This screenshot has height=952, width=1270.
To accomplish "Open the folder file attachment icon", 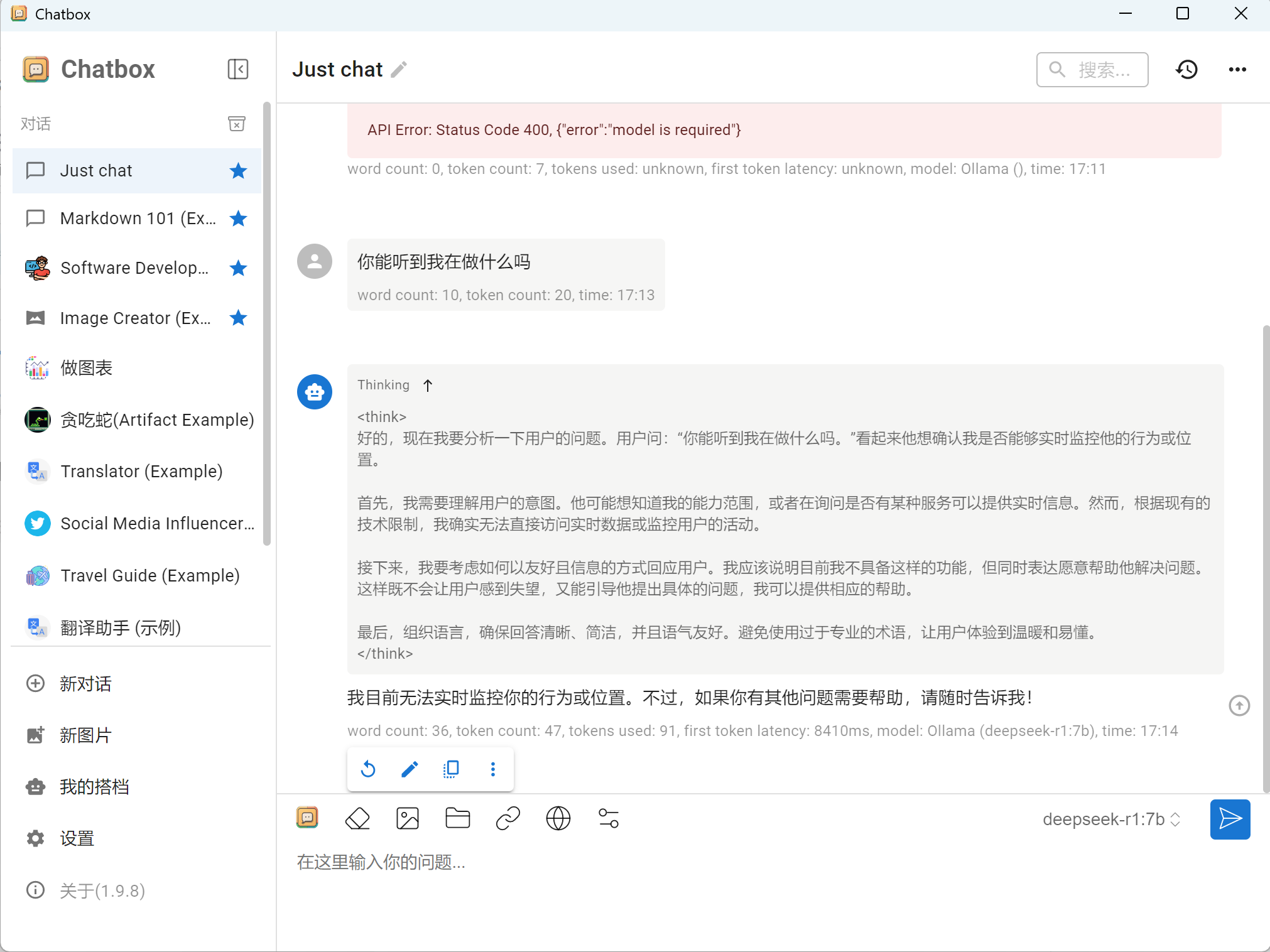I will click(458, 819).
